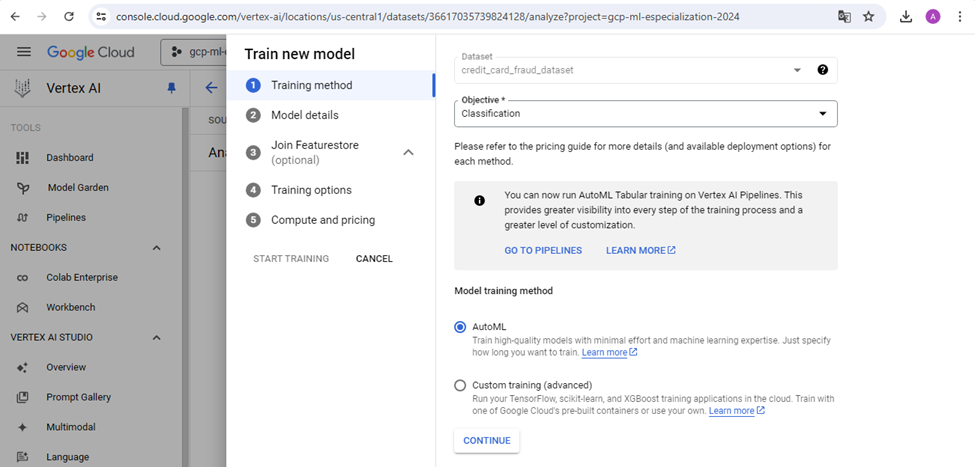Open Model Garden in sidebar

78,188
